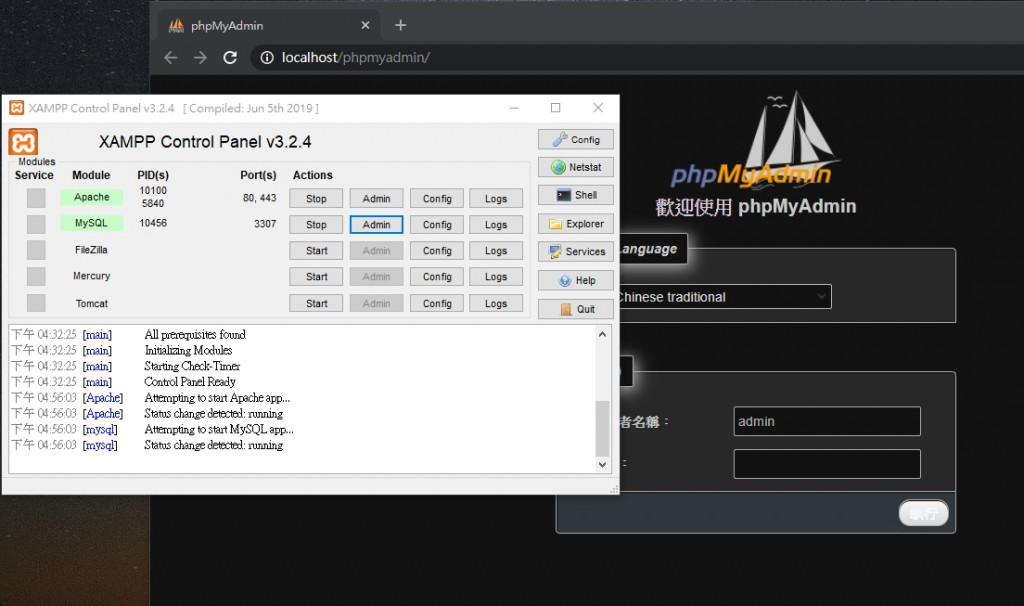Stop the MySQL module
Viewport: 1024px width, 606px height.
click(316, 225)
